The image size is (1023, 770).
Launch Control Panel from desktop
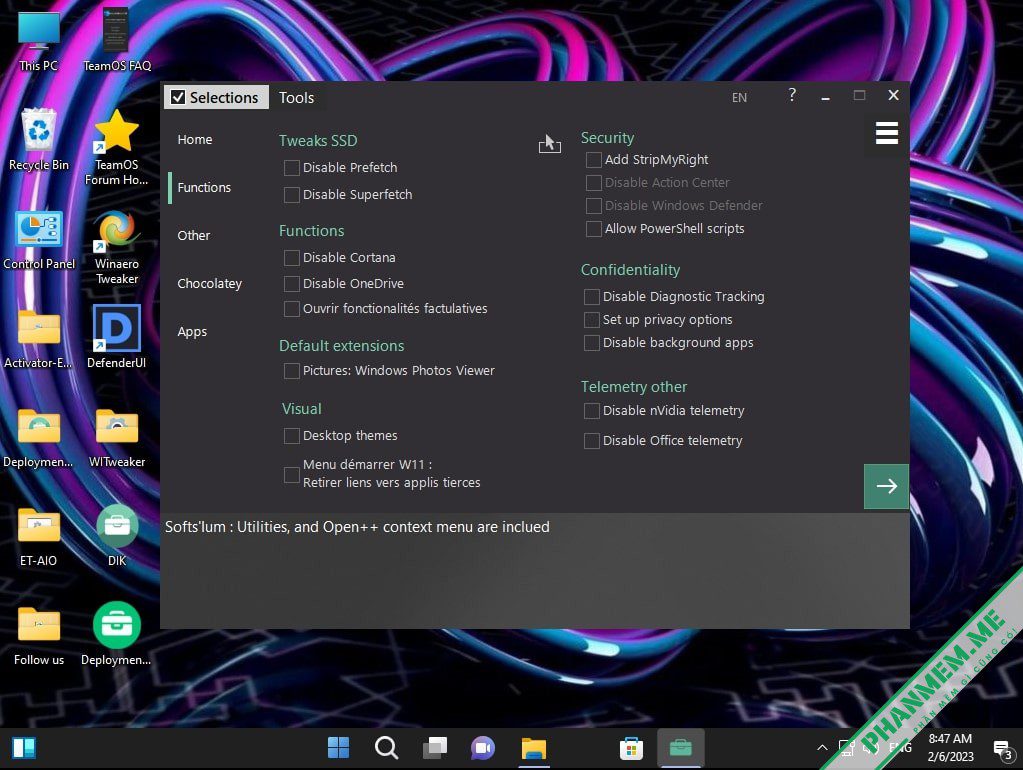39,240
